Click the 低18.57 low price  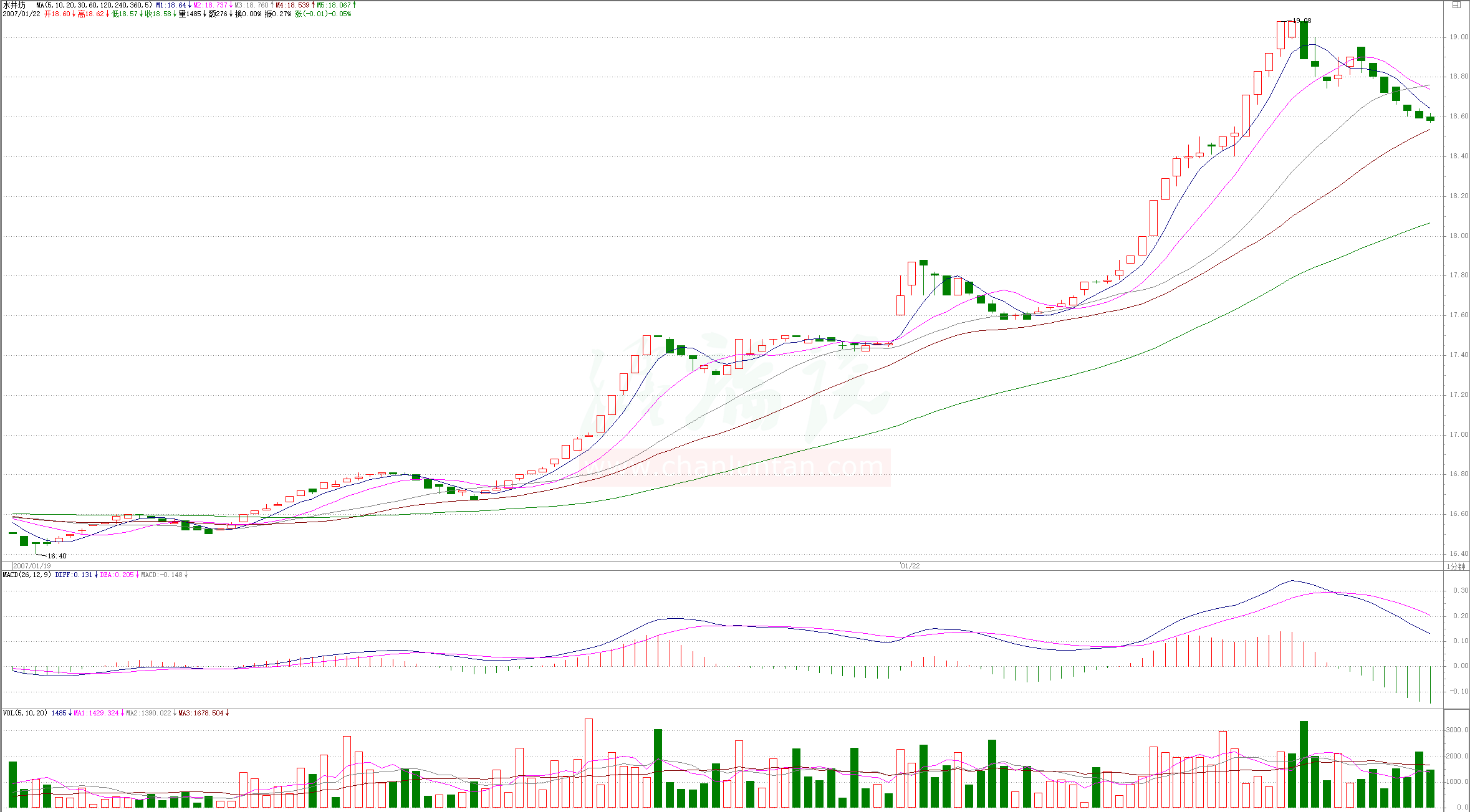[125, 14]
